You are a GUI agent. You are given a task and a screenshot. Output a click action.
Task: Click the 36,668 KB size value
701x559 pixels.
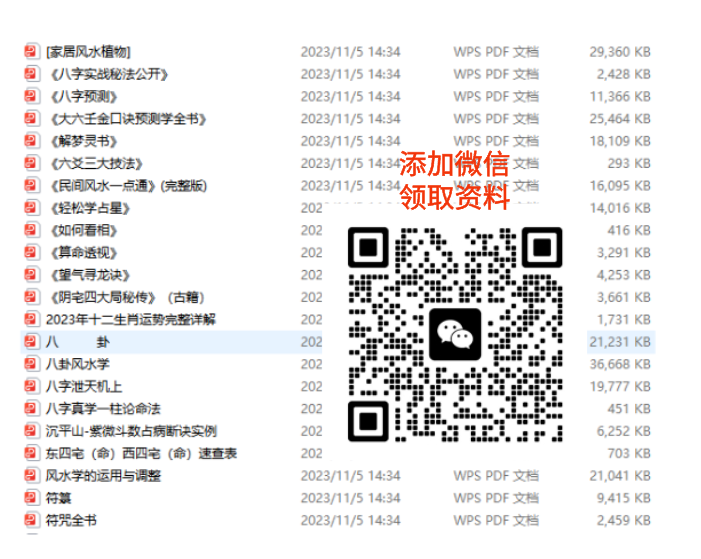pos(620,364)
